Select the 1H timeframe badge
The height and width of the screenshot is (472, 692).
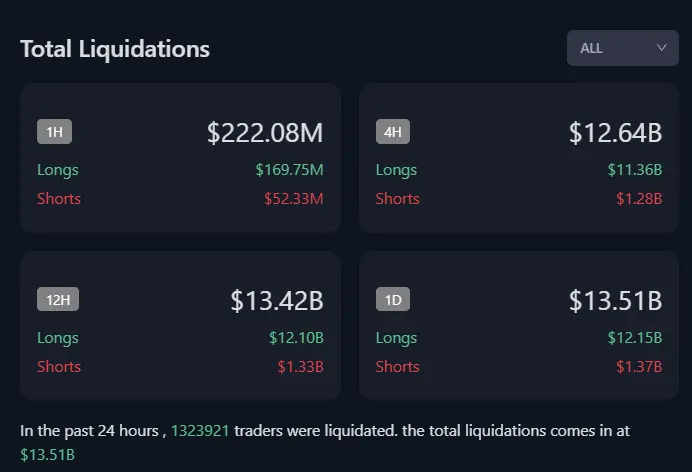pyautogui.click(x=54, y=132)
